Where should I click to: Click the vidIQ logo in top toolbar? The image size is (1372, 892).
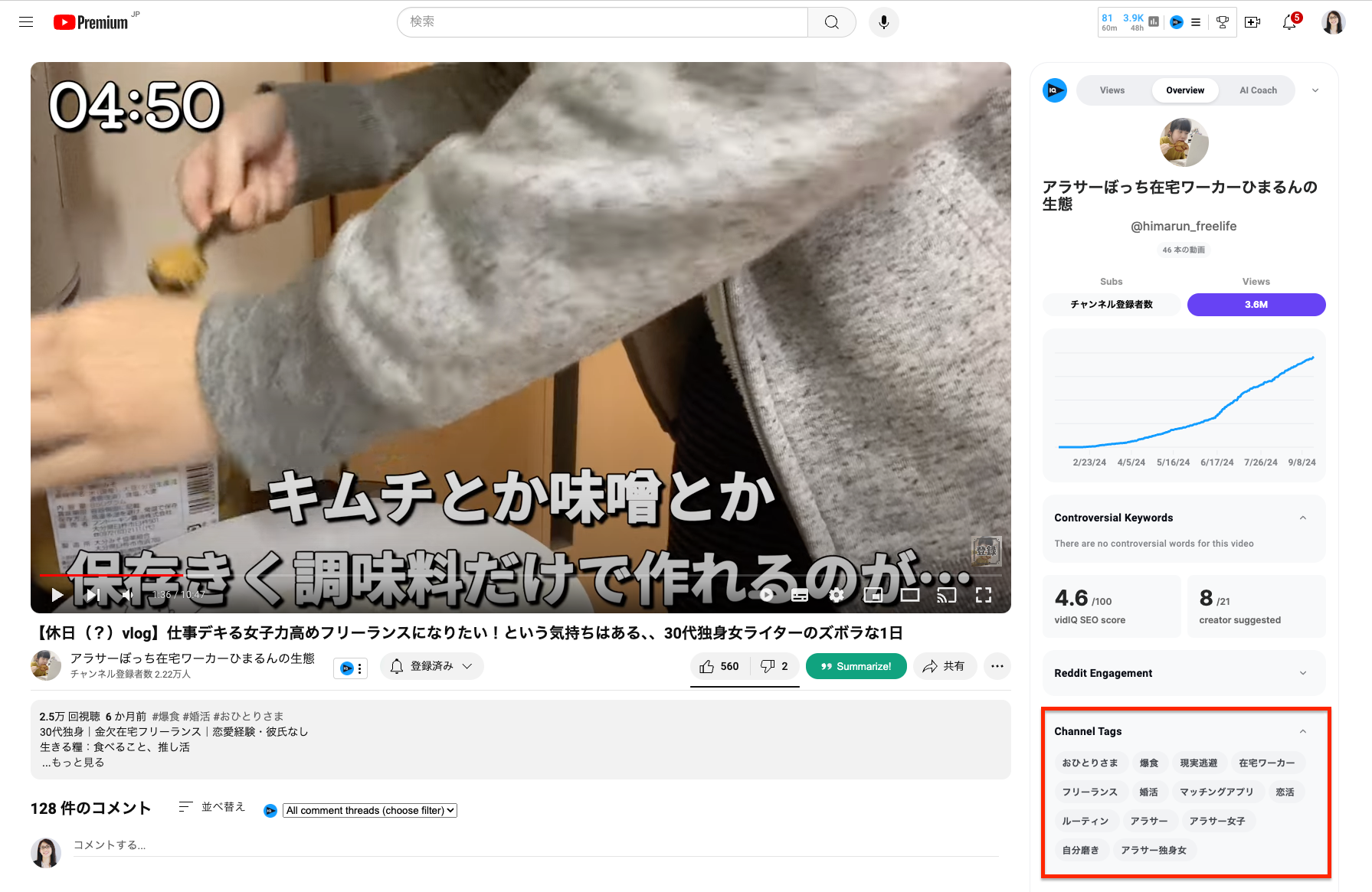[1177, 22]
